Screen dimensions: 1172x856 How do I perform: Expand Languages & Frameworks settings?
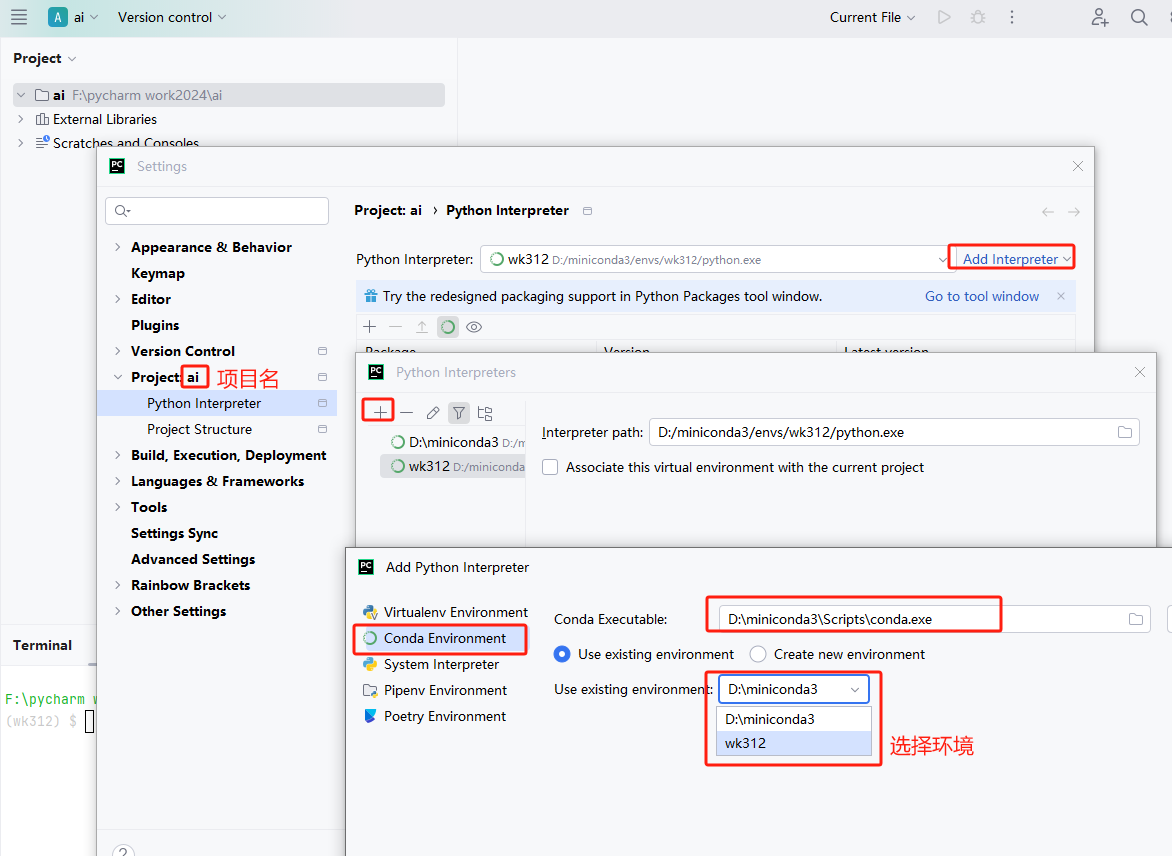(x=117, y=481)
